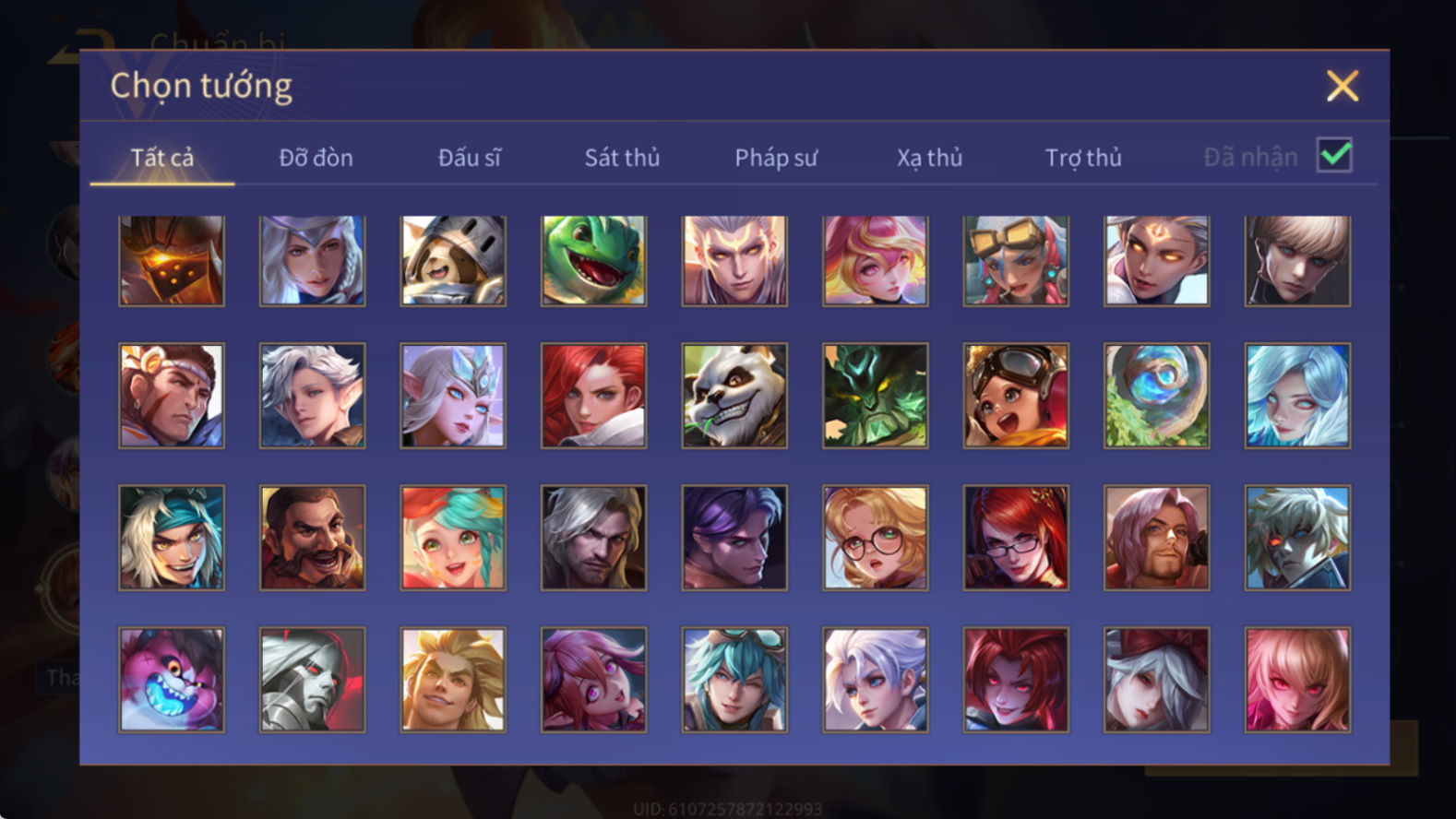Switch to the Trợ thủ tab
Image resolution: width=1456 pixels, height=819 pixels.
coord(1083,158)
